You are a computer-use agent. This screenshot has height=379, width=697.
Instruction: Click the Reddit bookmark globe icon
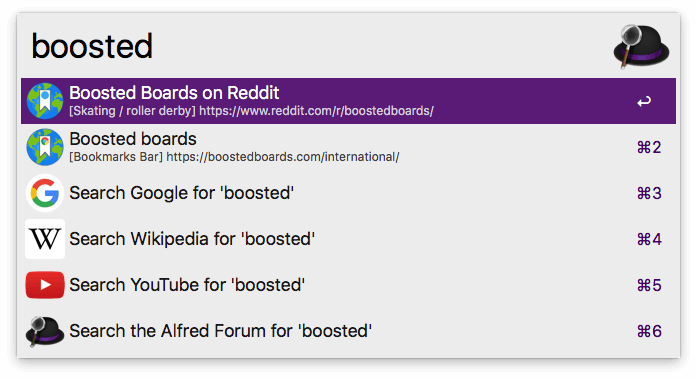[44, 101]
